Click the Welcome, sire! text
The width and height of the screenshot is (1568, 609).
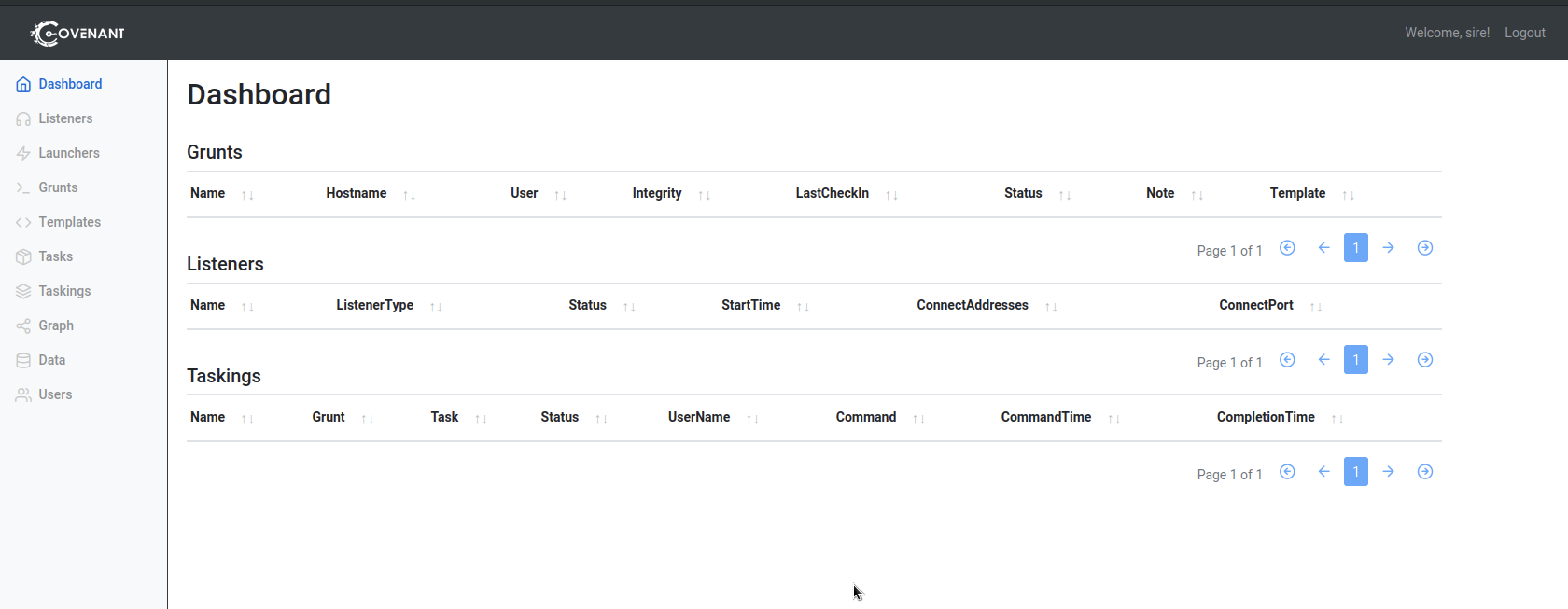(x=1447, y=33)
